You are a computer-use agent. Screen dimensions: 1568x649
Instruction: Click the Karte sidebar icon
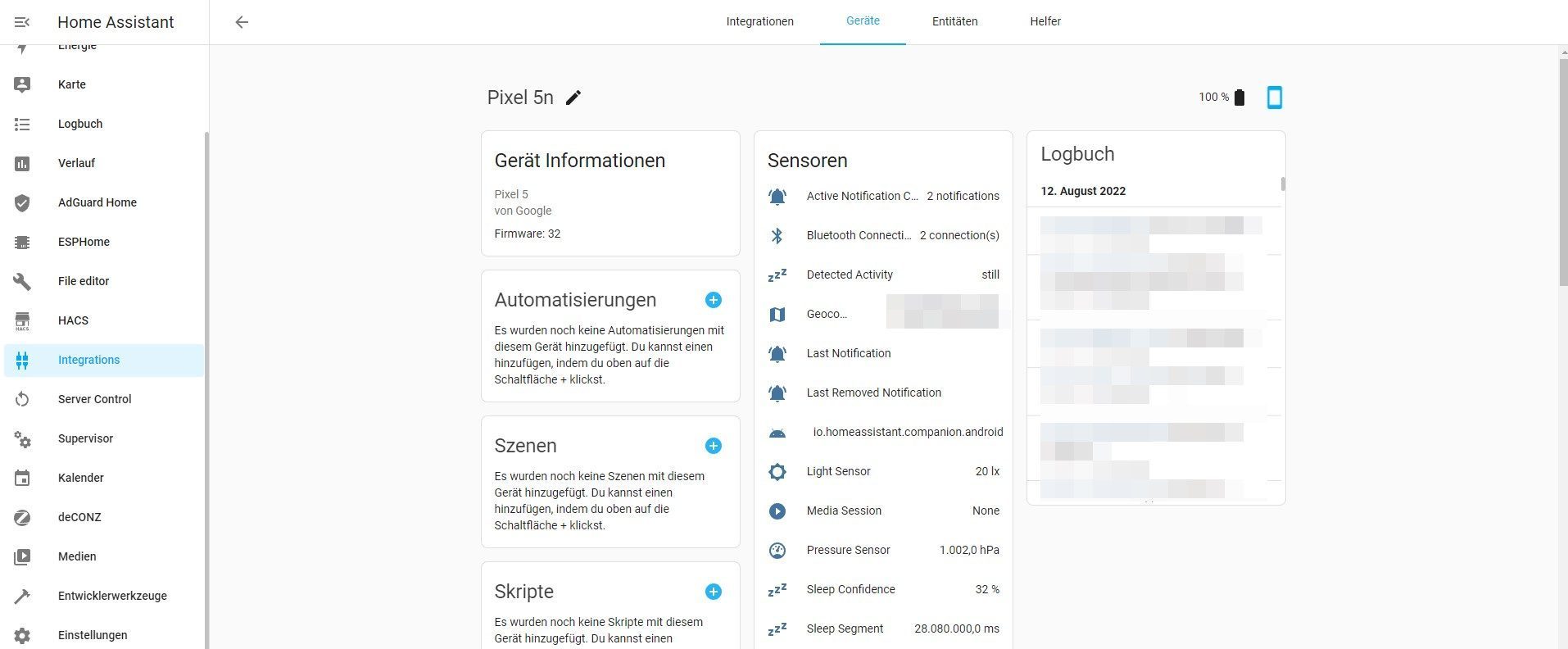point(22,84)
